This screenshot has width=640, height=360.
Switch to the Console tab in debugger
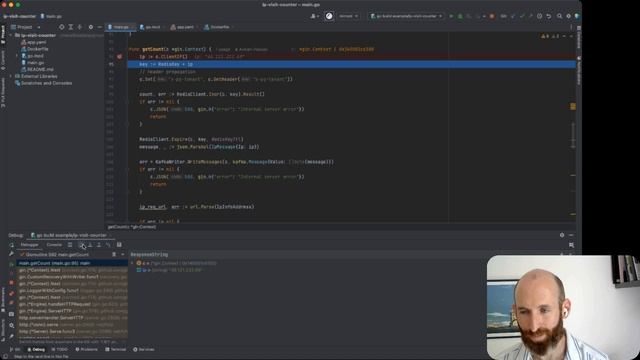(54, 245)
